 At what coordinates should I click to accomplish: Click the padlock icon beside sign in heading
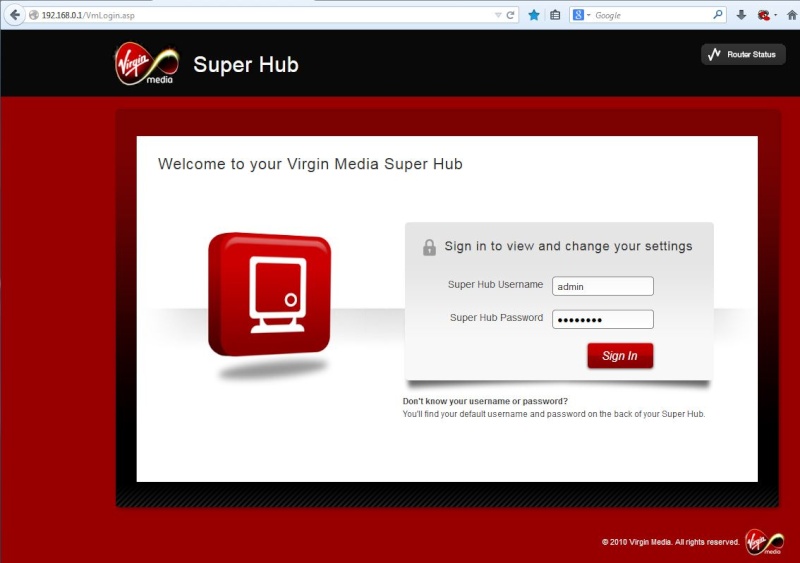click(x=429, y=247)
